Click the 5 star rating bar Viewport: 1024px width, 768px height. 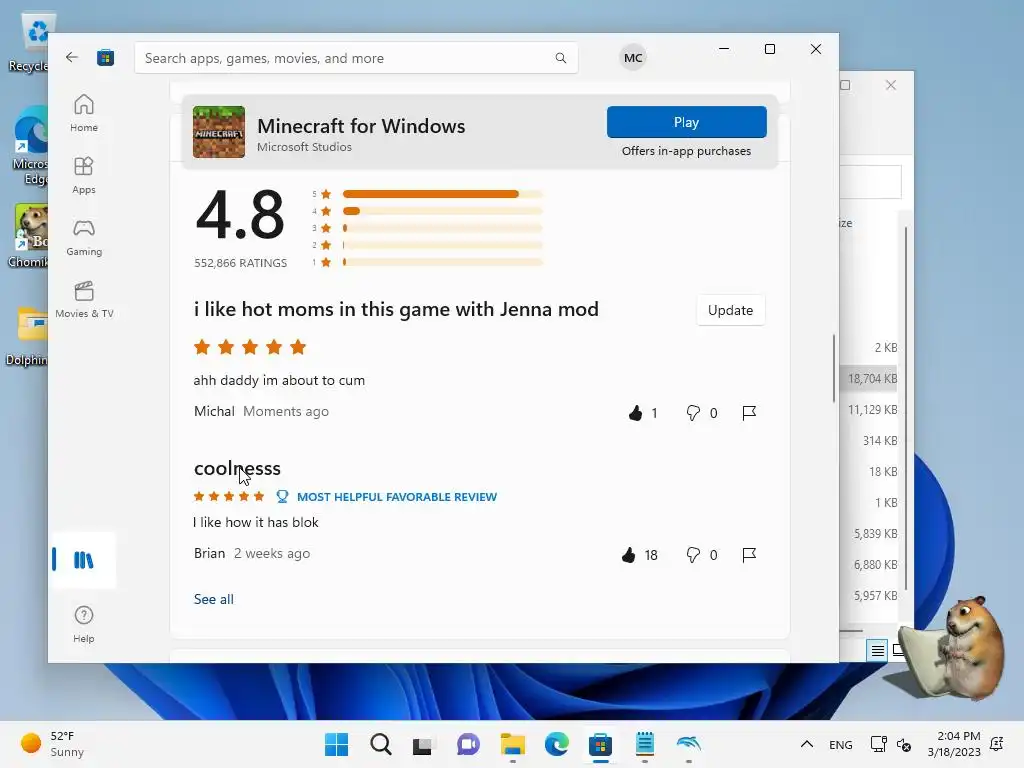[x=442, y=194]
